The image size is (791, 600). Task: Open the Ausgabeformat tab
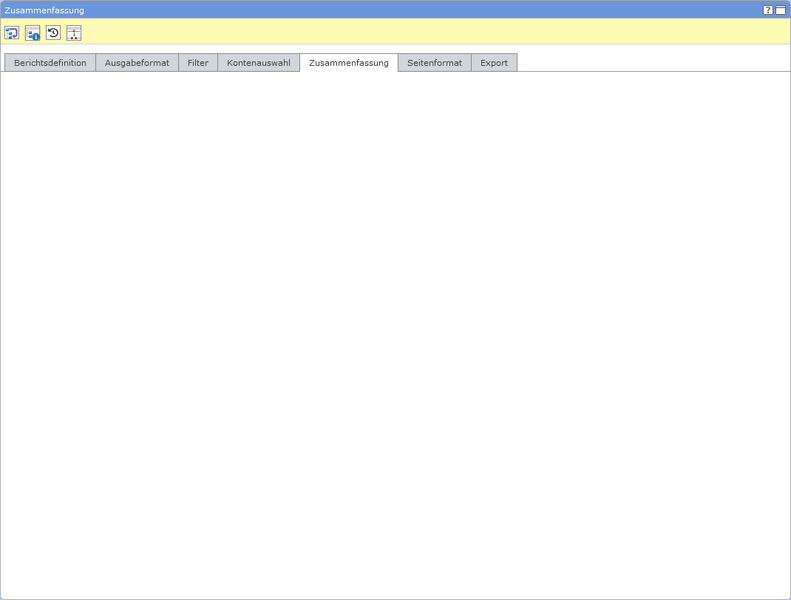137,63
